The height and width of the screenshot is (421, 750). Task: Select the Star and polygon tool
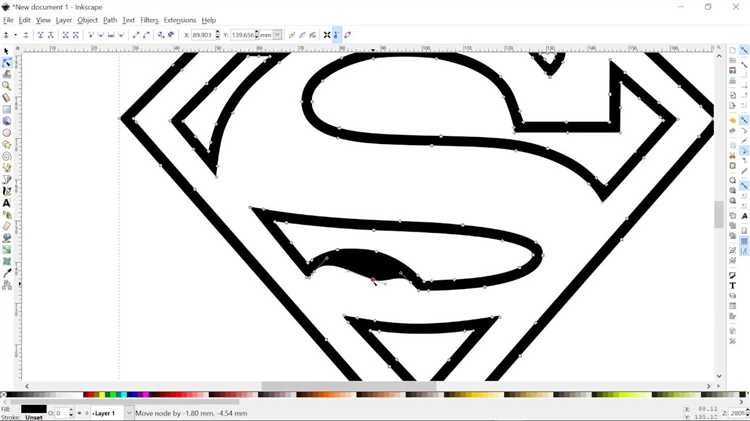pyautogui.click(x=6, y=144)
